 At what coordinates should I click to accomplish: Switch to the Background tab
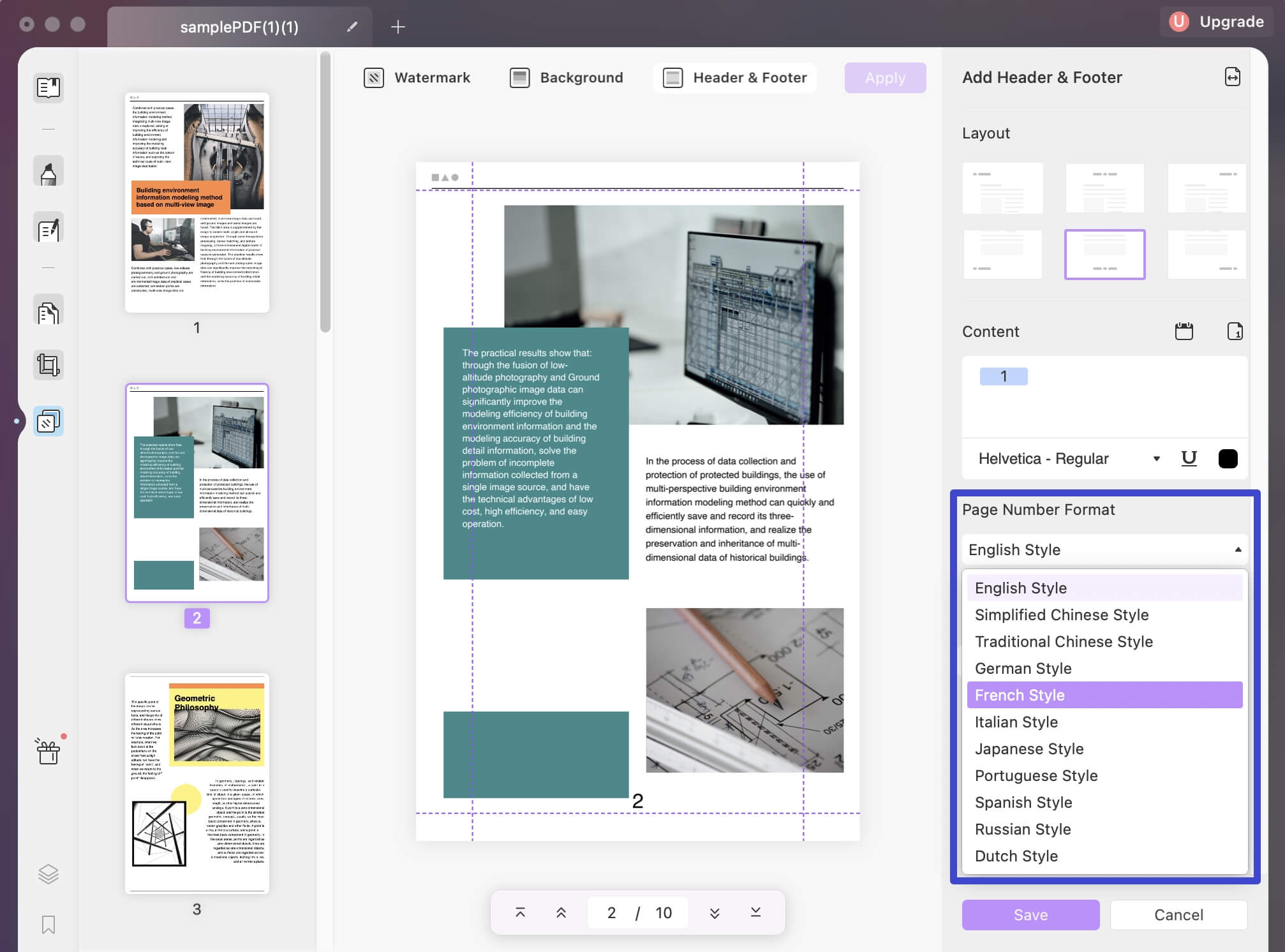pyautogui.click(x=566, y=78)
